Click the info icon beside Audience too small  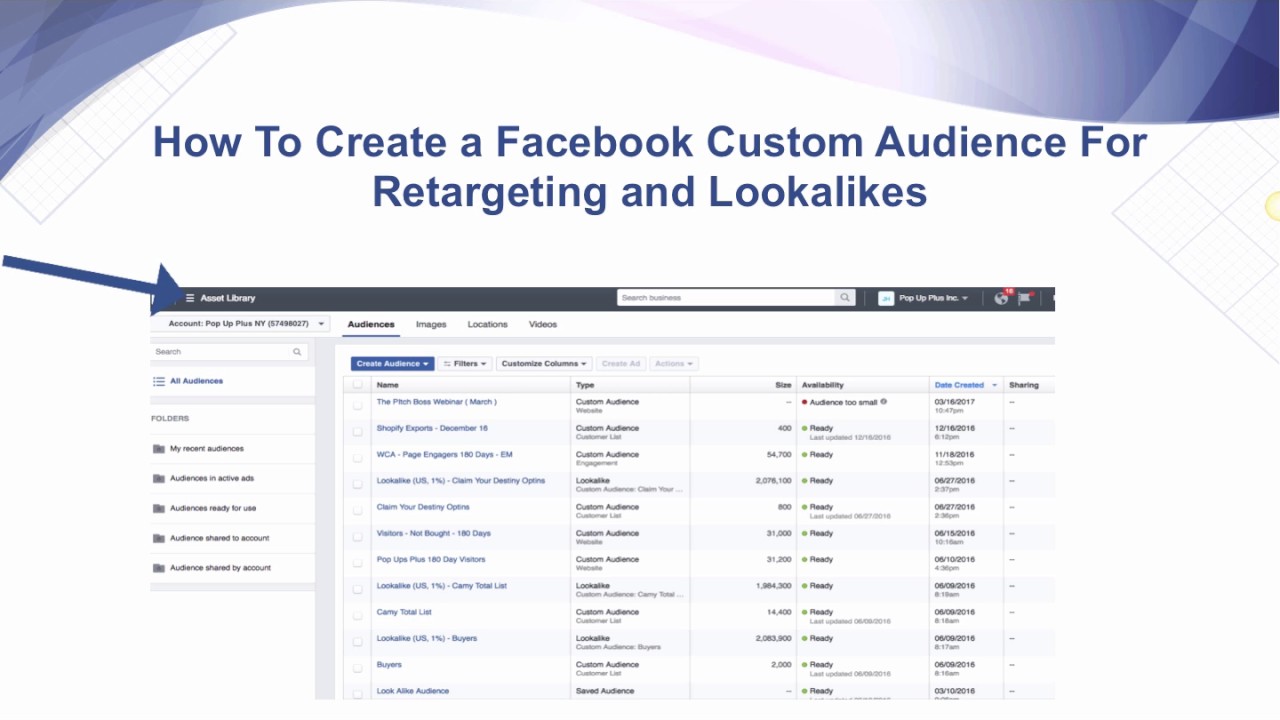883,402
